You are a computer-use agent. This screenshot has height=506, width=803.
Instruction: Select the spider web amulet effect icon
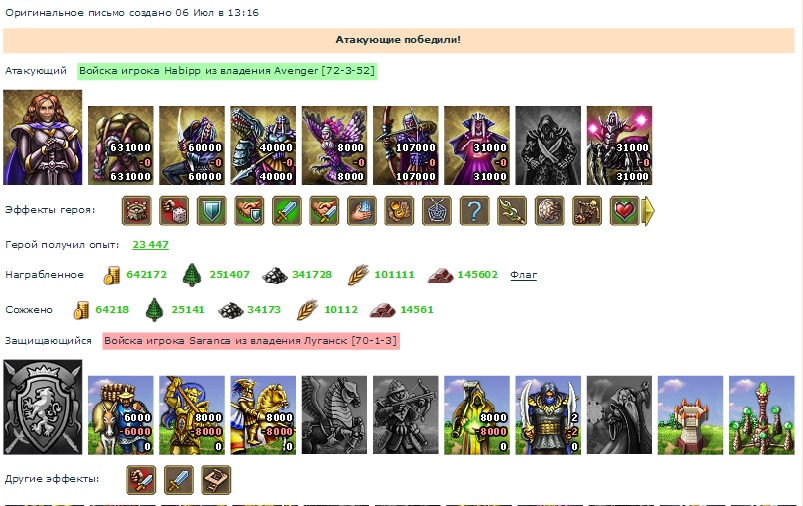[437, 211]
